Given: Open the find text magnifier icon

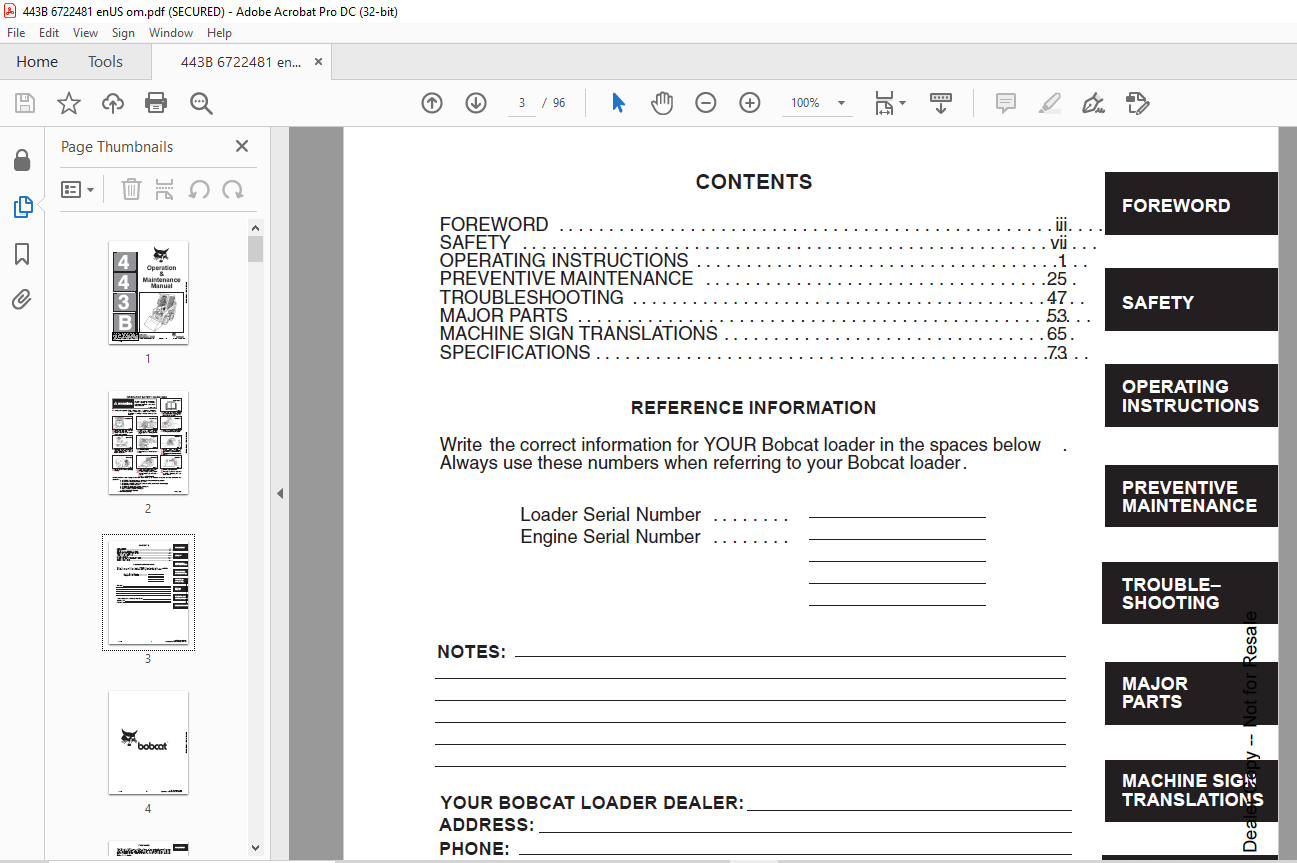Looking at the screenshot, I should click(x=201, y=103).
